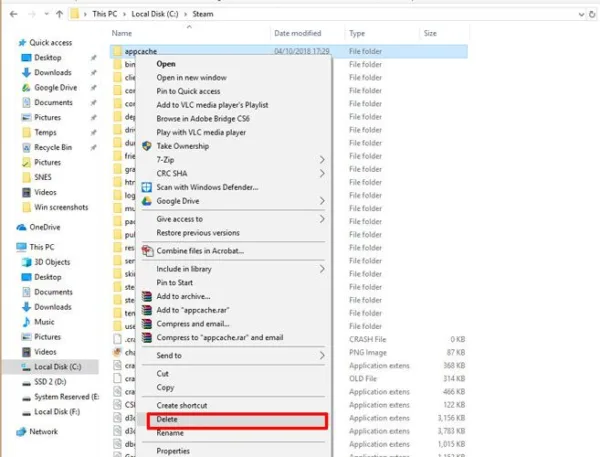Click the back arrow navigation icon
This screenshot has width=600, height=457.
click(x=14, y=14)
